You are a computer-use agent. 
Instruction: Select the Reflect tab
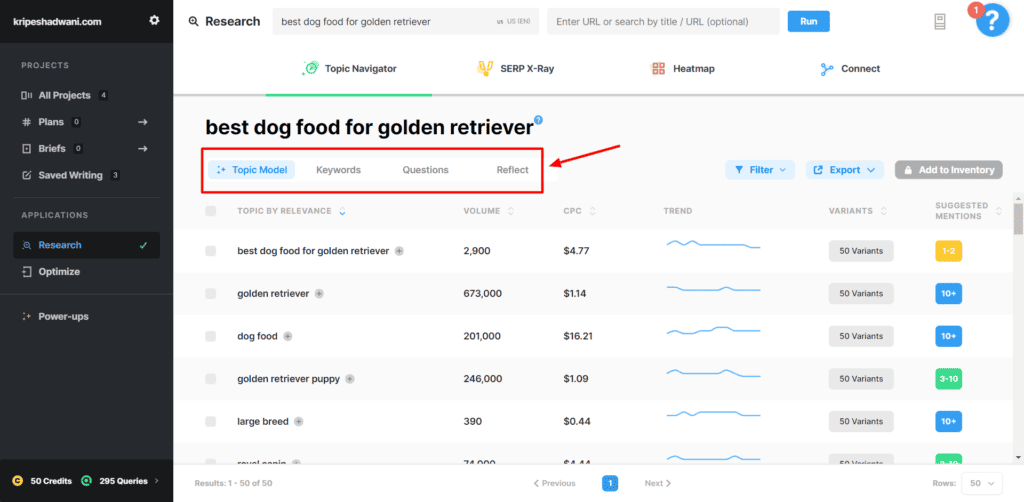[513, 170]
